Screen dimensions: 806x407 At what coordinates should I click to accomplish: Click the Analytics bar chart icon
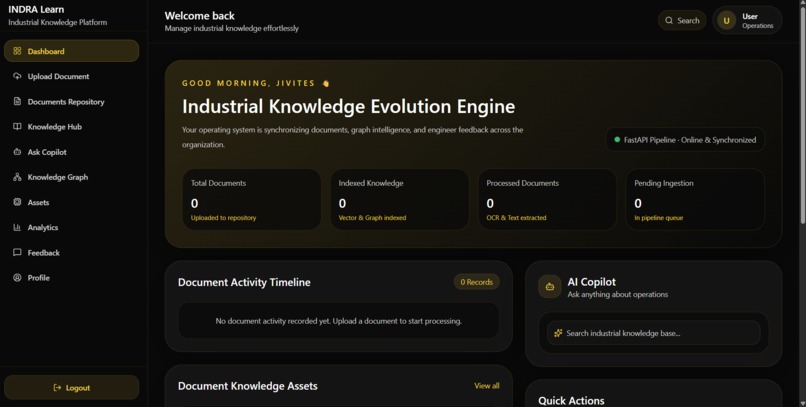pos(17,227)
